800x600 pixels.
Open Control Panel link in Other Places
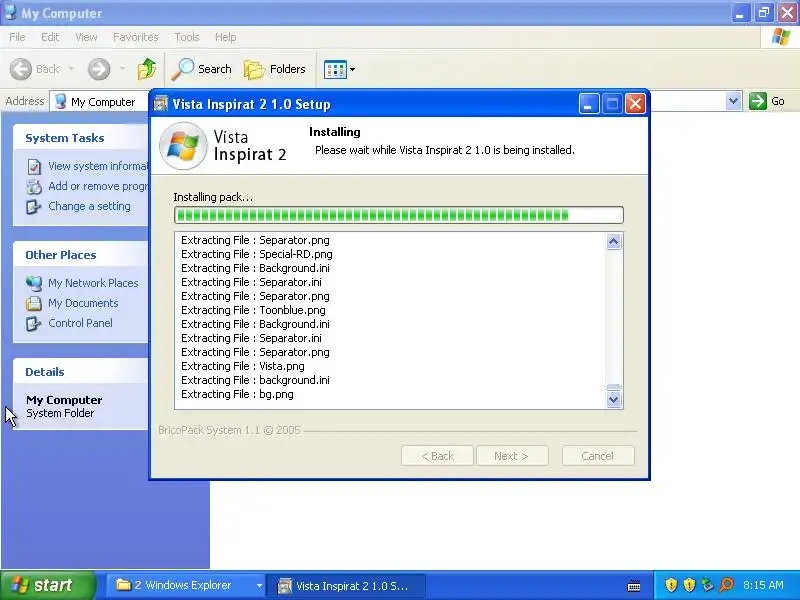pos(81,323)
